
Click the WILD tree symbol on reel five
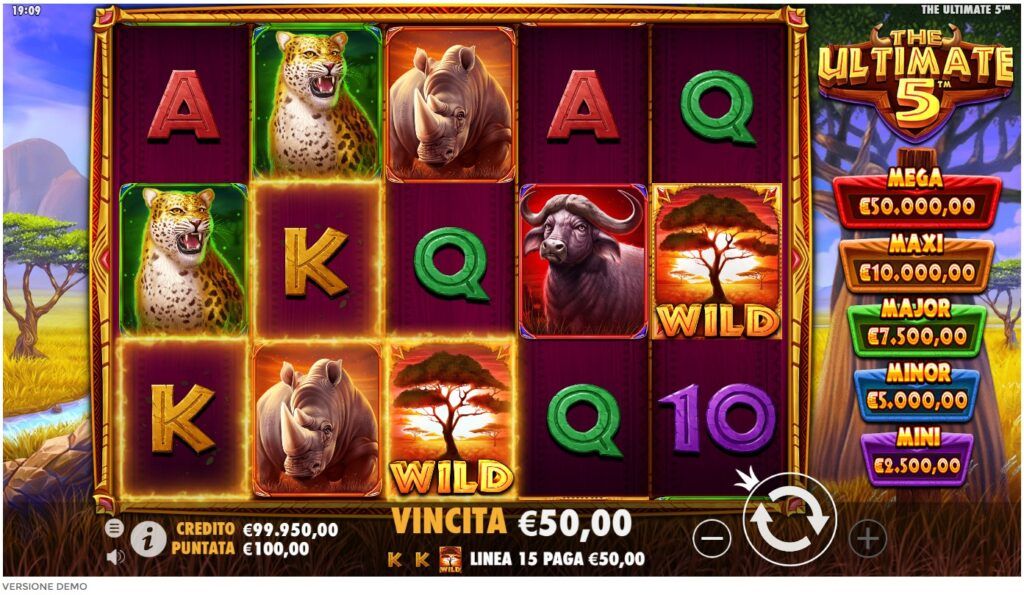[x=716, y=261]
